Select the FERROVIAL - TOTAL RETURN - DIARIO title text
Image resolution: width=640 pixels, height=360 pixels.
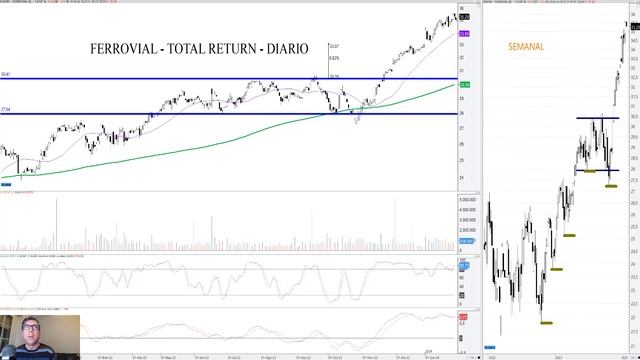199,49
